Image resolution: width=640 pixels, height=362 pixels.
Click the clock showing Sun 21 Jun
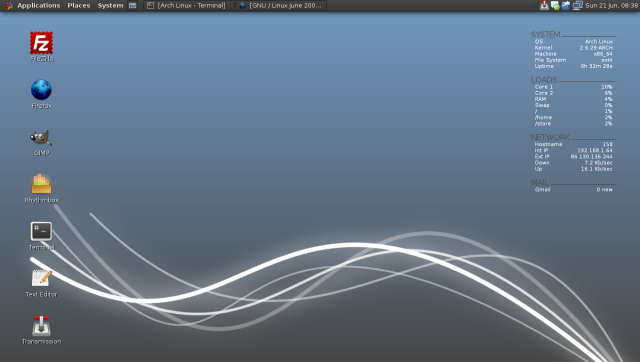(x=611, y=5)
